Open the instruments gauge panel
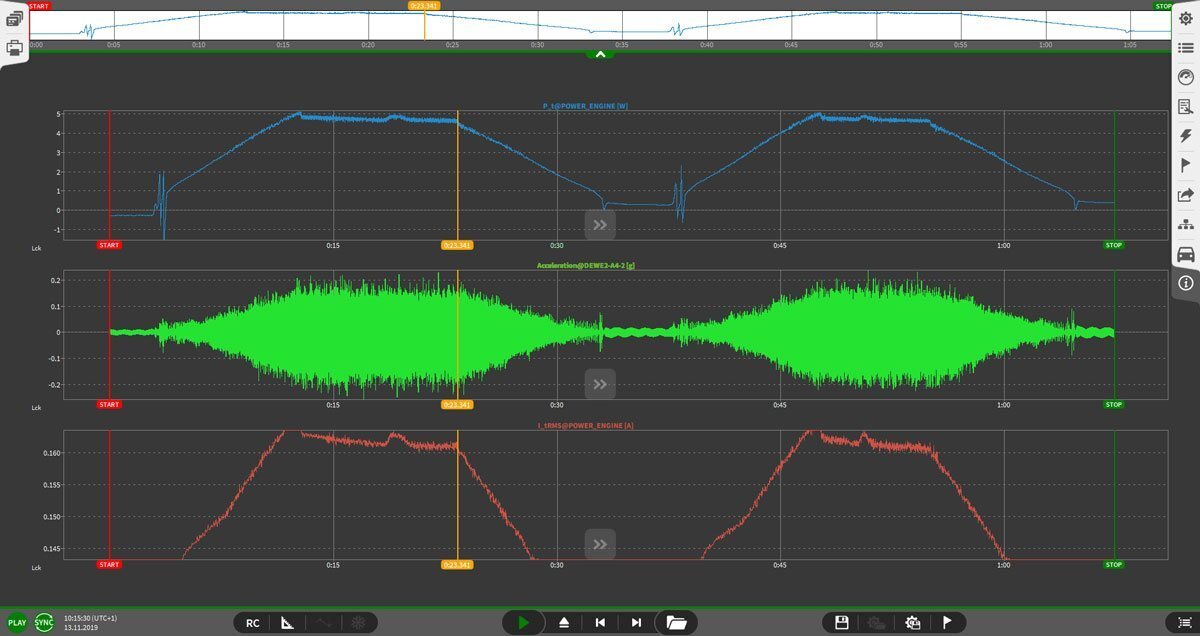The image size is (1200, 636). click(1186, 77)
